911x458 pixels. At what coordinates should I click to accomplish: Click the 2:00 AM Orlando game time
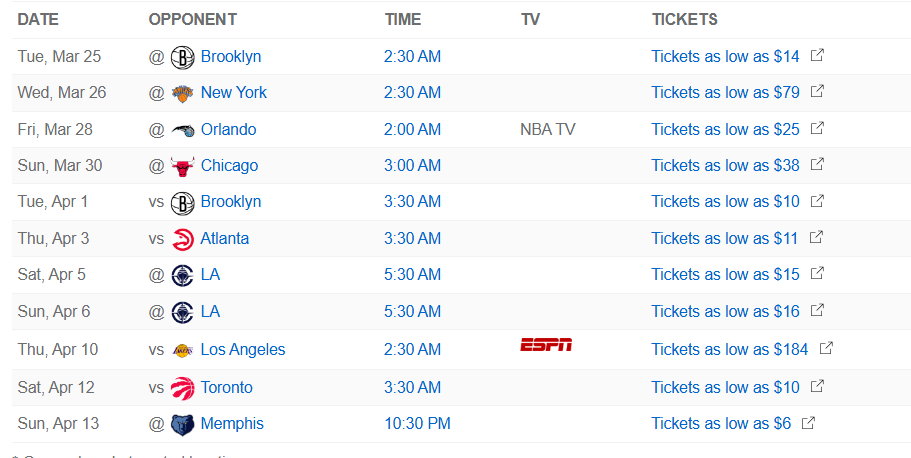pyautogui.click(x=412, y=130)
